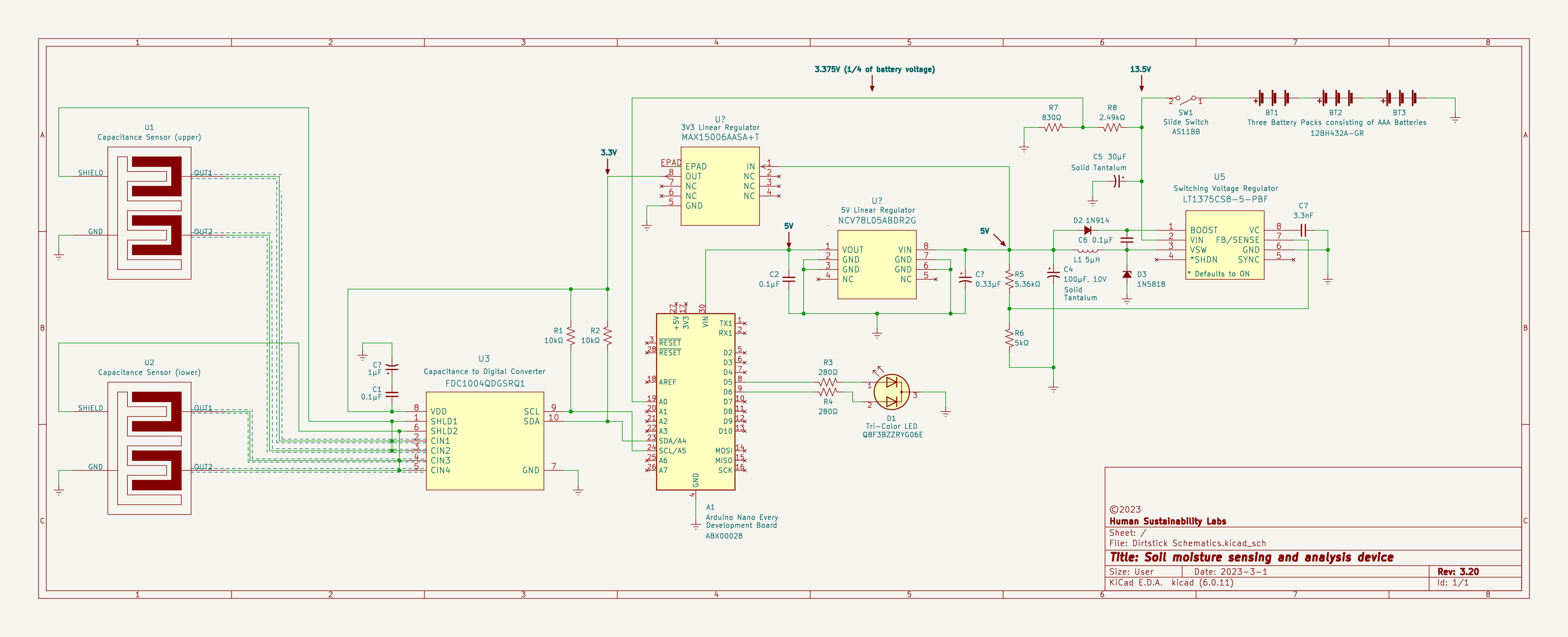The width and height of the screenshot is (1568, 637).
Task: Select resistor R5 5.36kΩ symbol
Action: 1009,280
